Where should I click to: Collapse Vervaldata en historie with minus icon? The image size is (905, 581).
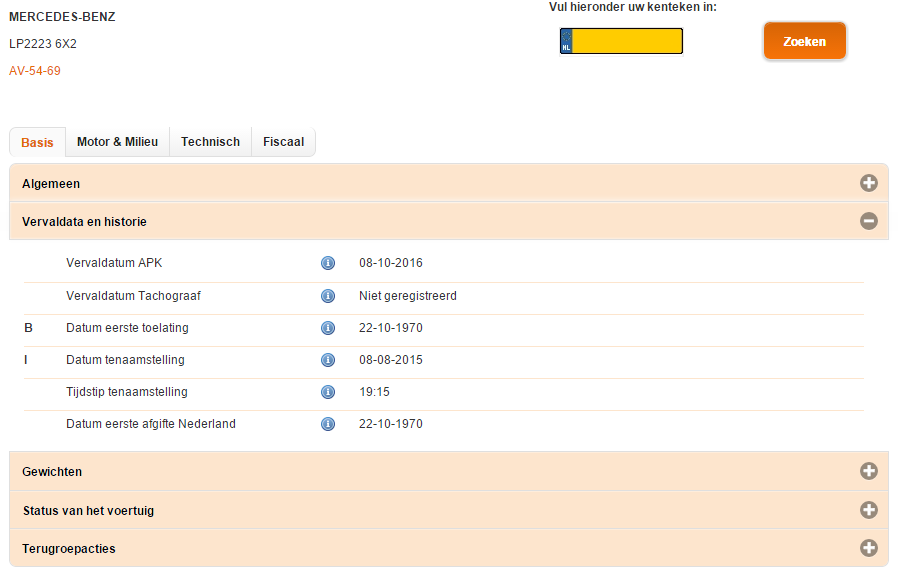868,221
